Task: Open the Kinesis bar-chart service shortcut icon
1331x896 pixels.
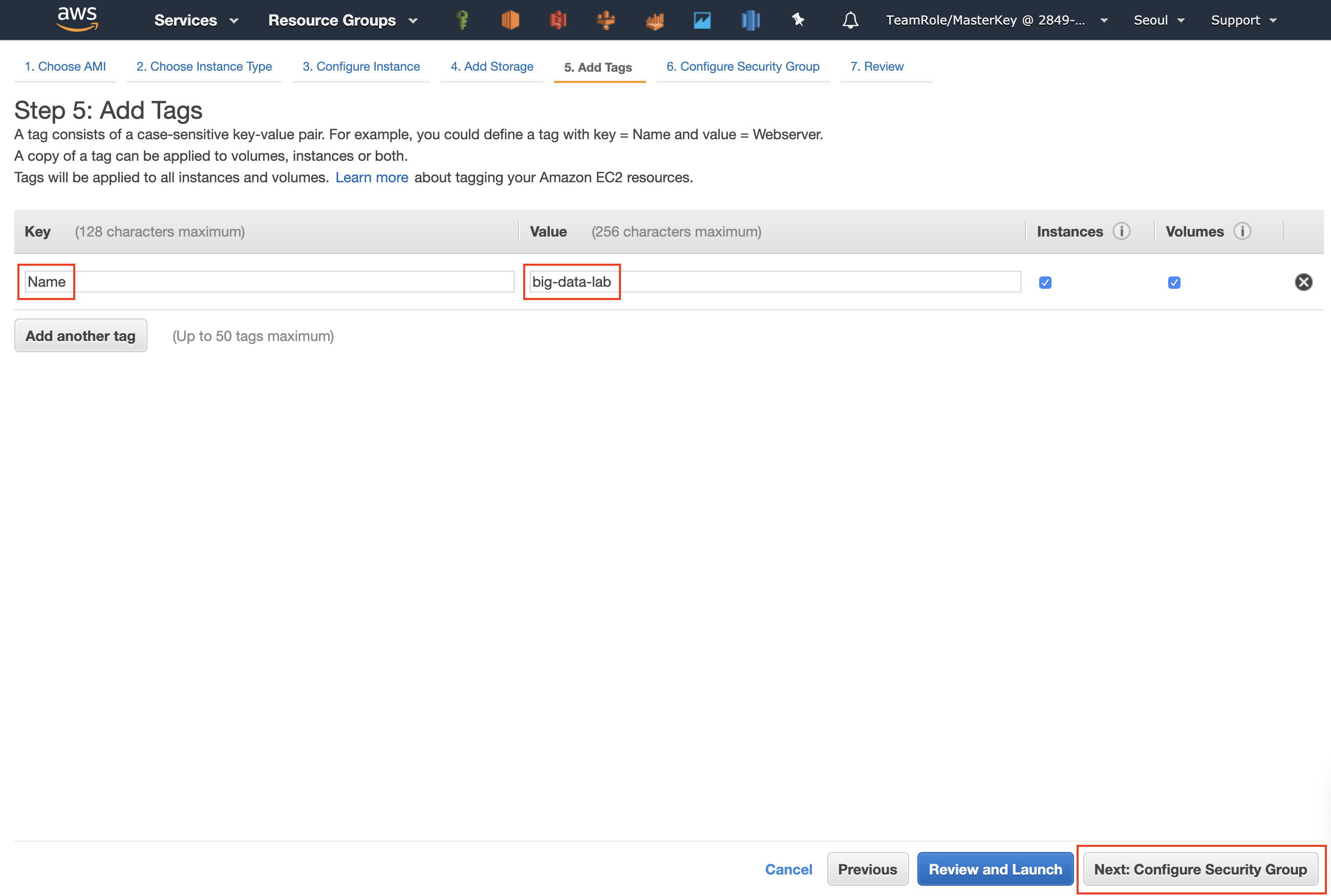Action: [654, 20]
